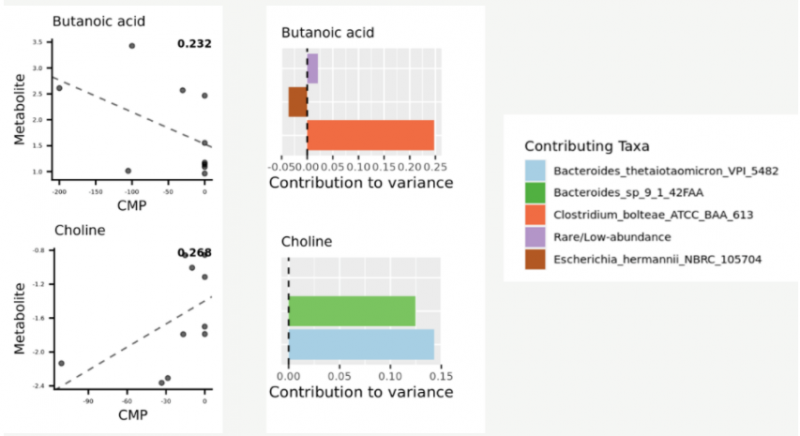This screenshot has height=436, width=800.
Task: Select the brown negative bar in Butanoic acid chart
Action: [297, 102]
